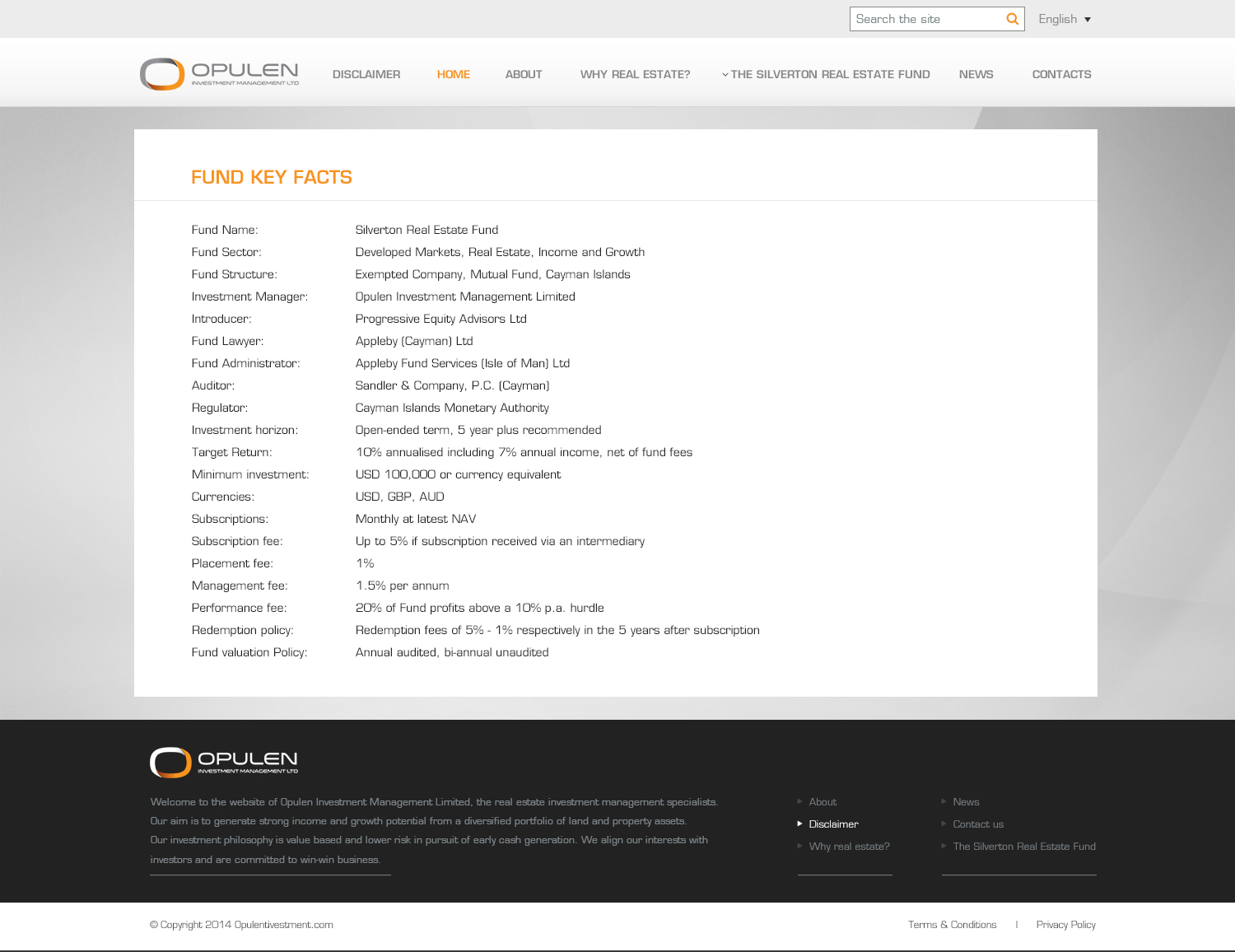Click the Fund Key Facts heading

(272, 177)
